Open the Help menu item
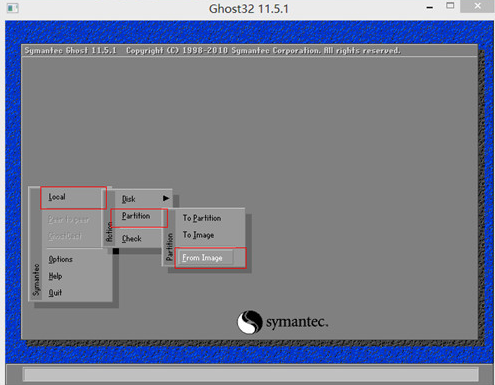Image resolution: width=495 pixels, height=385 pixels. 55,276
